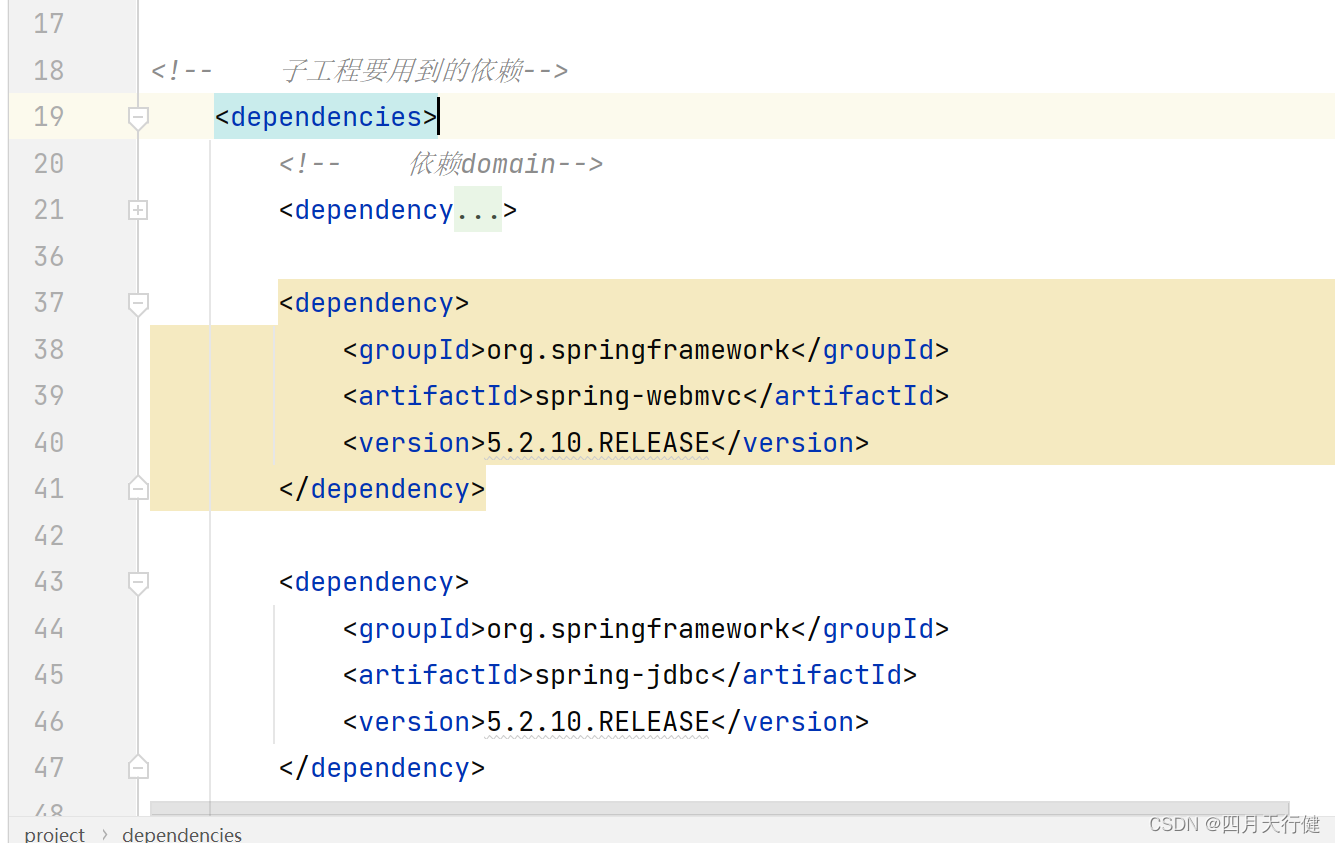Viewport: 1335px width, 843px height.
Task: Click the opening dependency tag on line 37
Action: 374,303
